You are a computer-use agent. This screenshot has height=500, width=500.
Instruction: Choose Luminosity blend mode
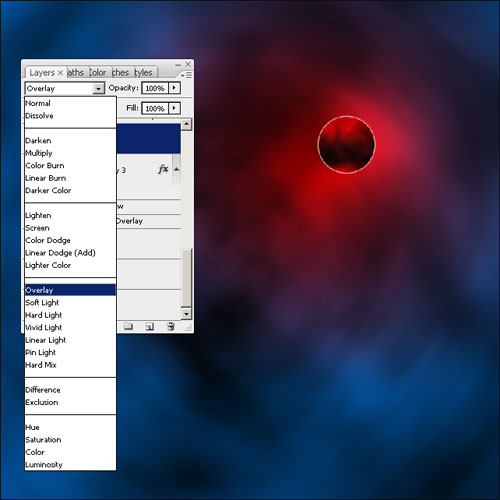[x=70, y=464]
